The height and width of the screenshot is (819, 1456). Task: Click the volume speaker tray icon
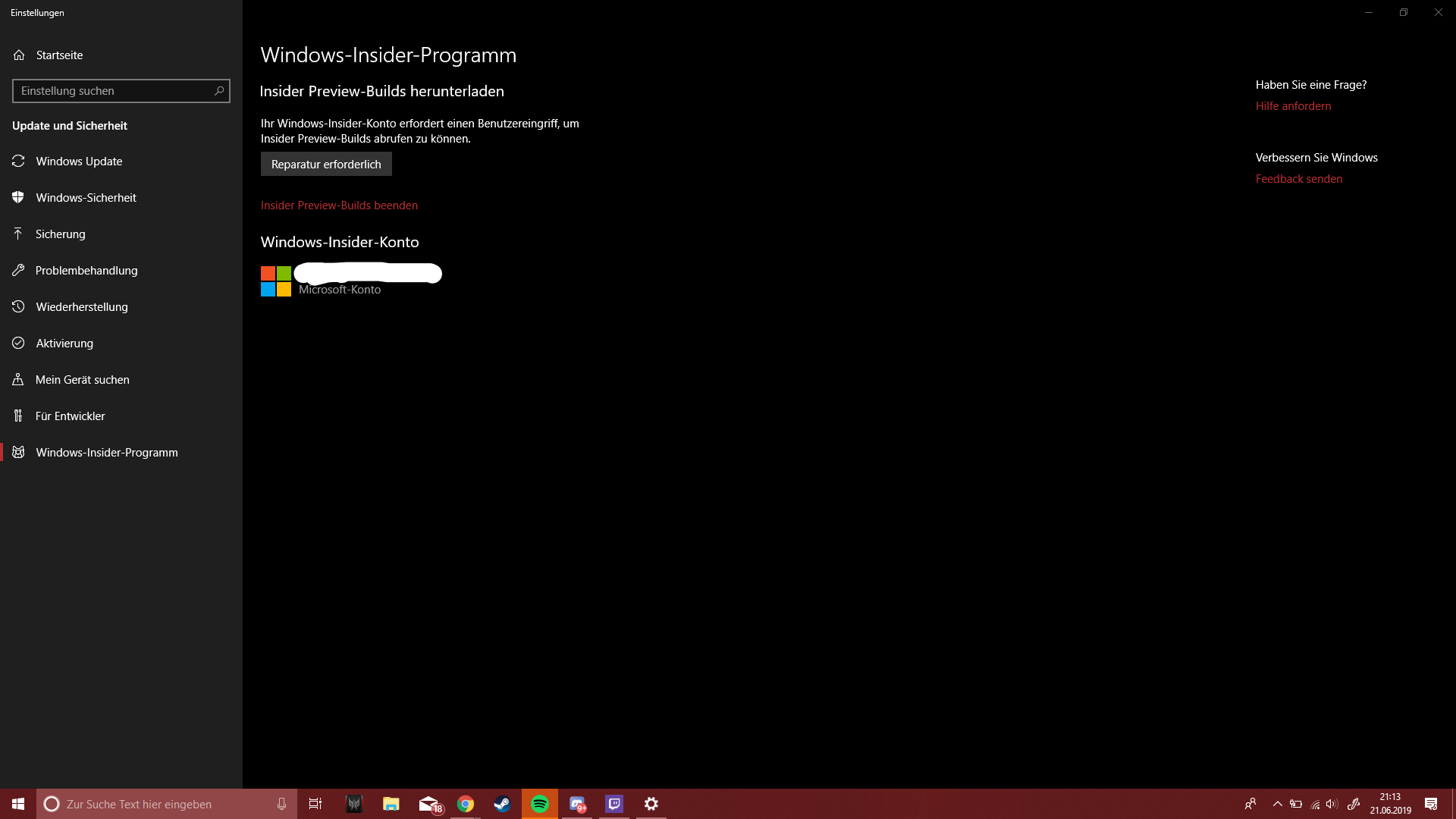(x=1332, y=804)
